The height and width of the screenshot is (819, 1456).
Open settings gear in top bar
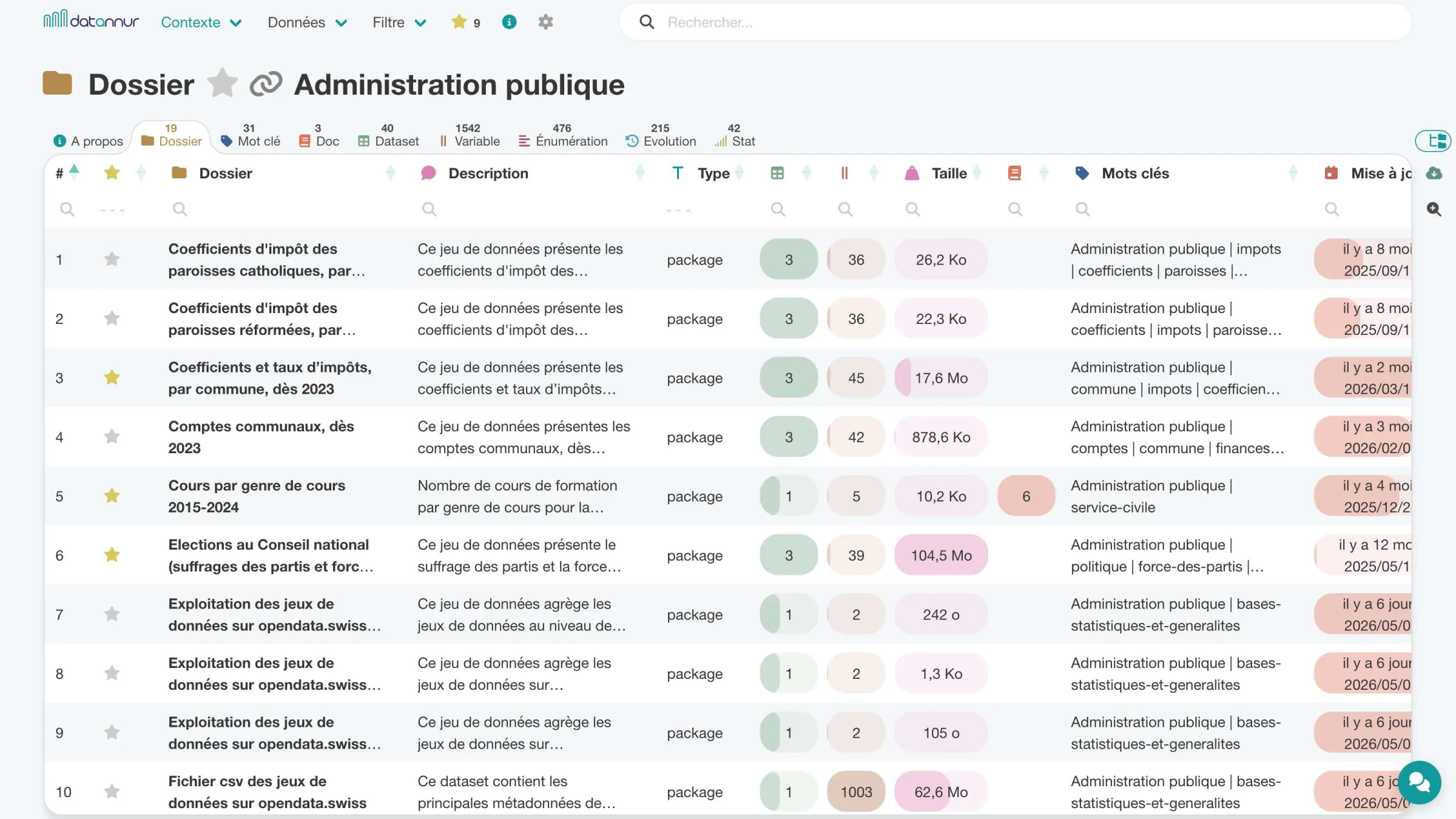545,22
